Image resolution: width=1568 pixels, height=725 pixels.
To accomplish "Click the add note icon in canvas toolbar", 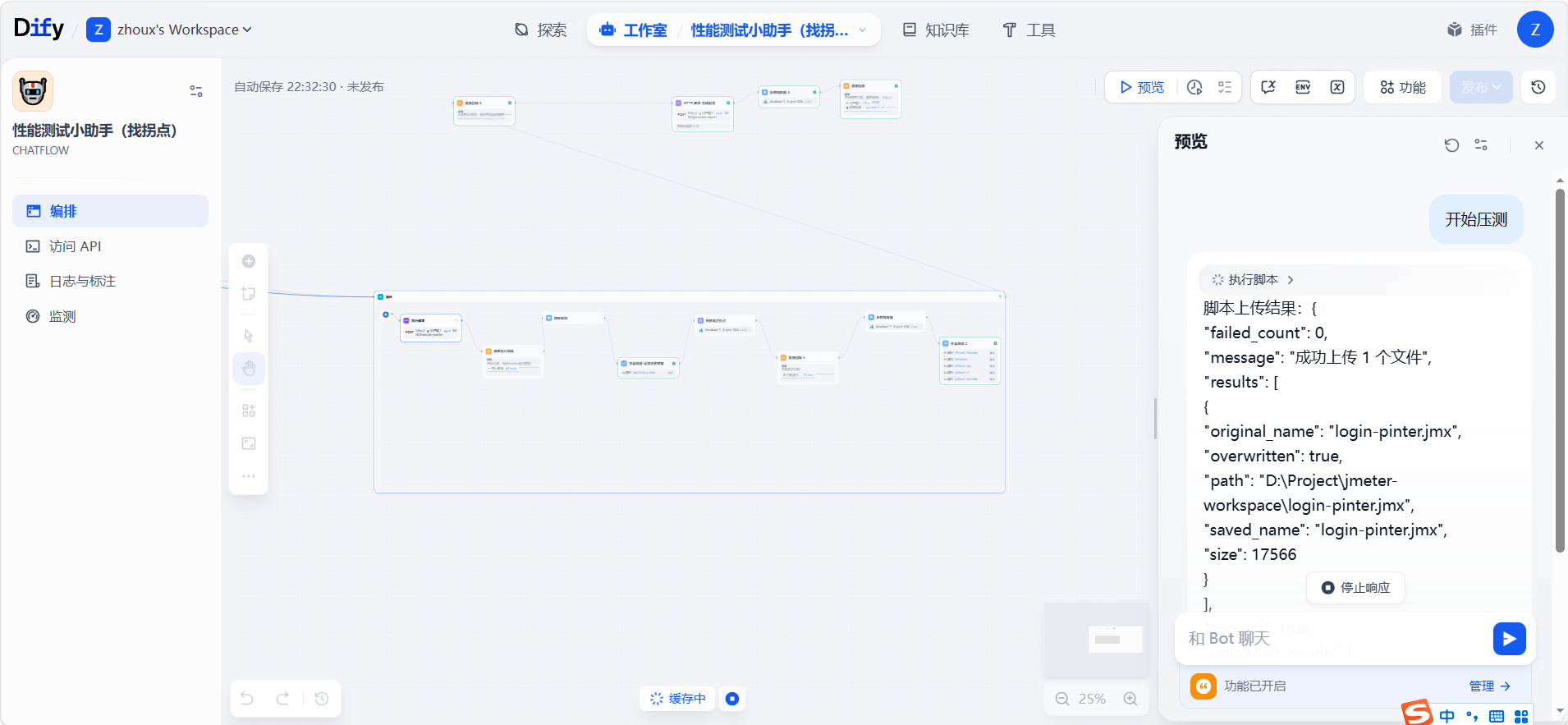I will 249,294.
